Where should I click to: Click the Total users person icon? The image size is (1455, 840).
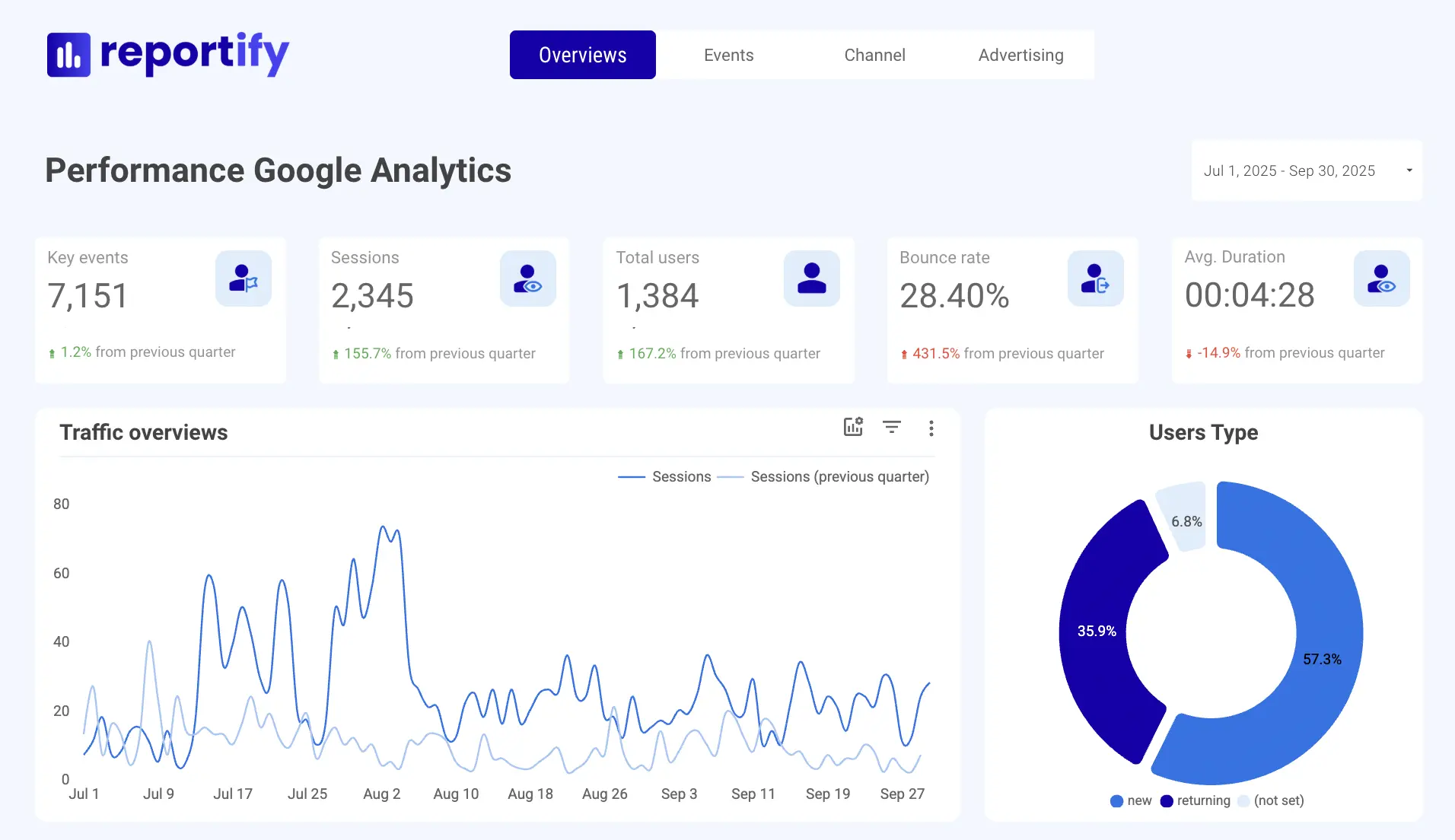click(x=811, y=278)
